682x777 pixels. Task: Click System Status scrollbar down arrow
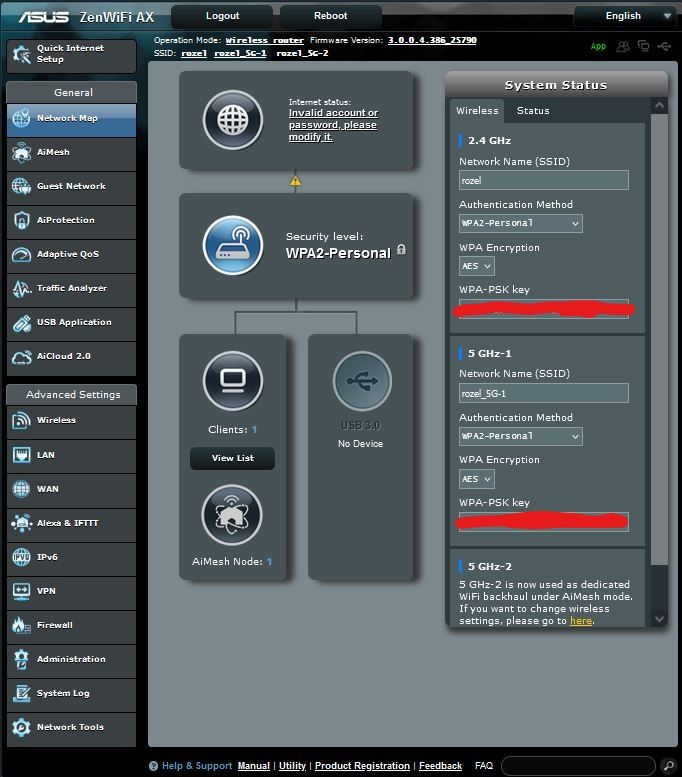(x=659, y=619)
